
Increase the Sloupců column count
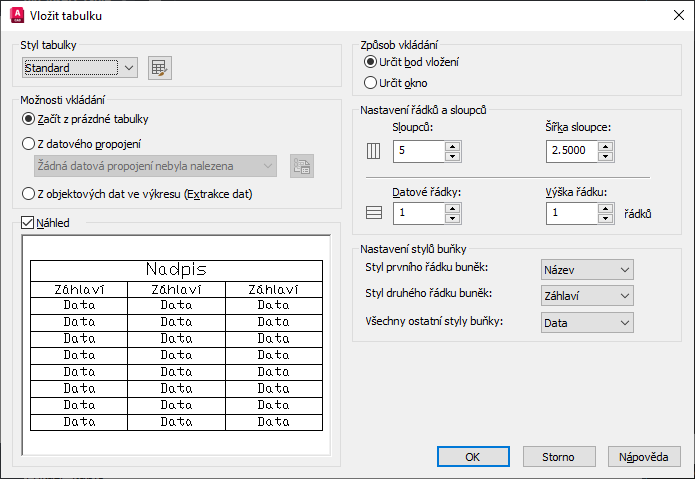(452, 147)
